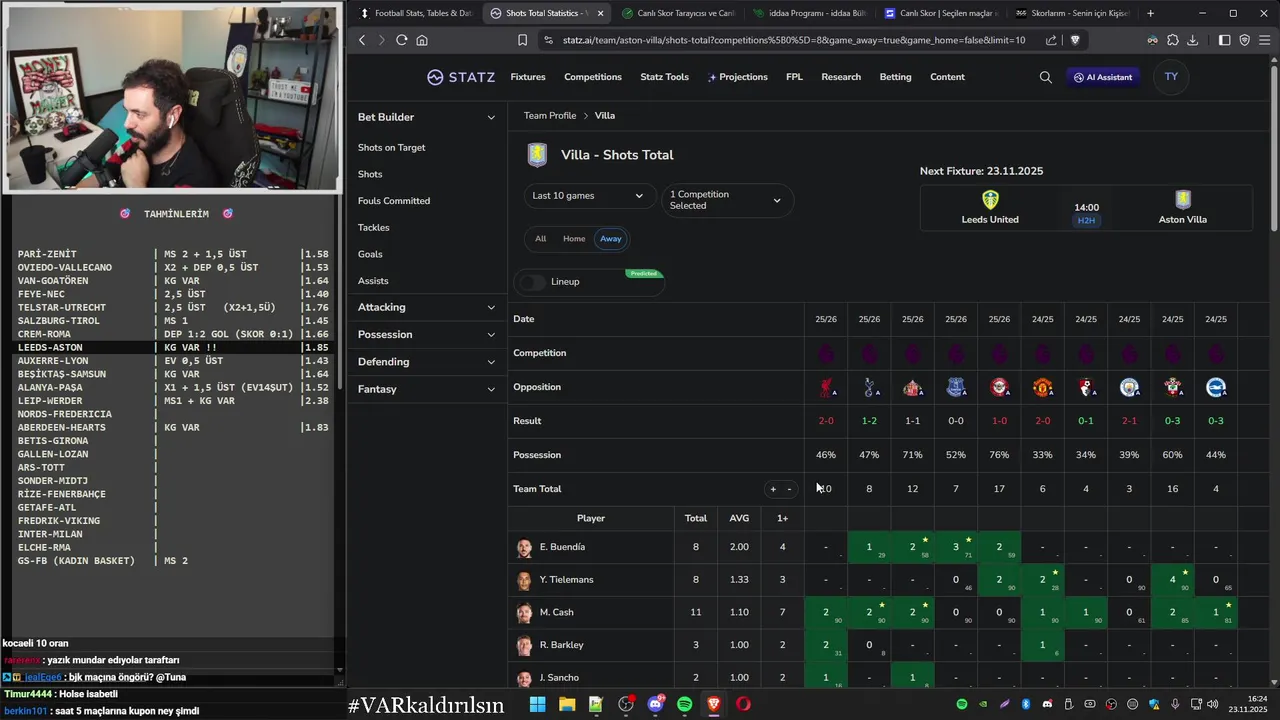Open the Projections nav menu
Image resolution: width=1280 pixels, height=720 pixels.
[738, 77]
